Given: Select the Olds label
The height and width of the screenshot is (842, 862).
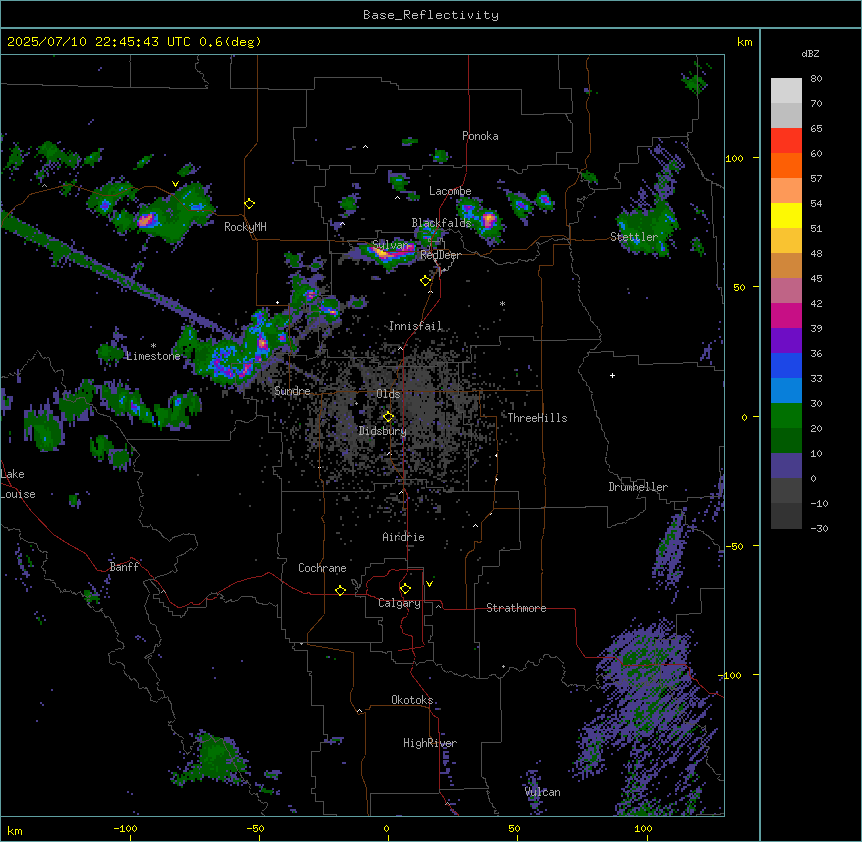Looking at the screenshot, I should point(388,394).
